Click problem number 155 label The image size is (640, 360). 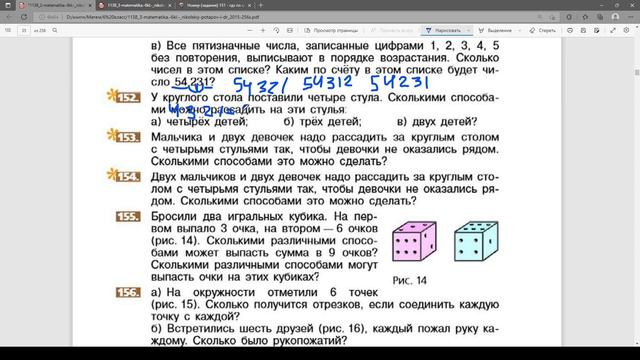pos(128,216)
